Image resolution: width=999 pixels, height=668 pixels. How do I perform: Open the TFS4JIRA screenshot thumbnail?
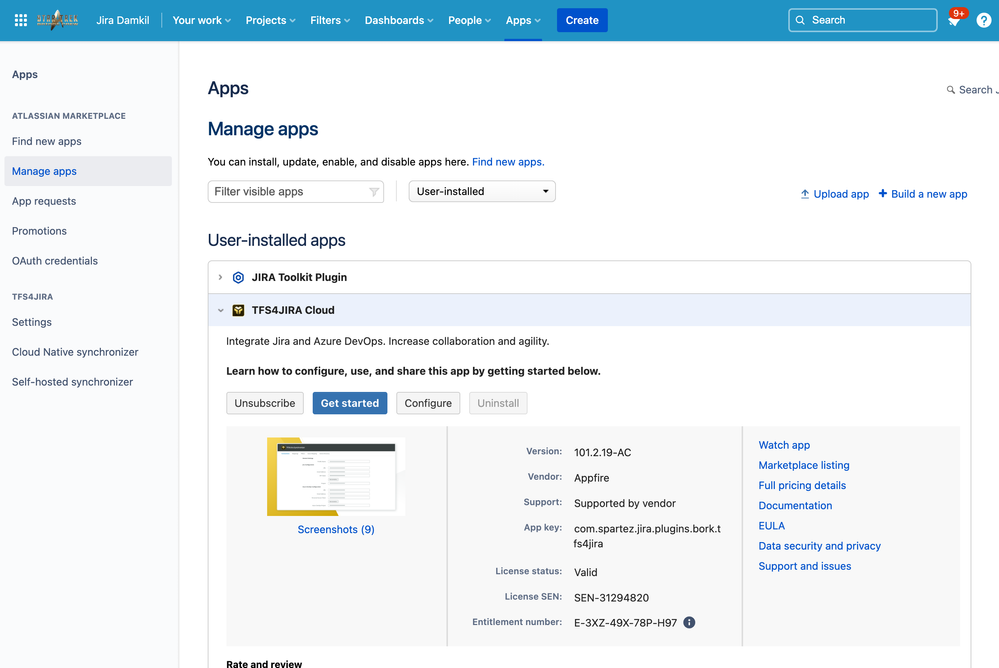pyautogui.click(x=336, y=477)
